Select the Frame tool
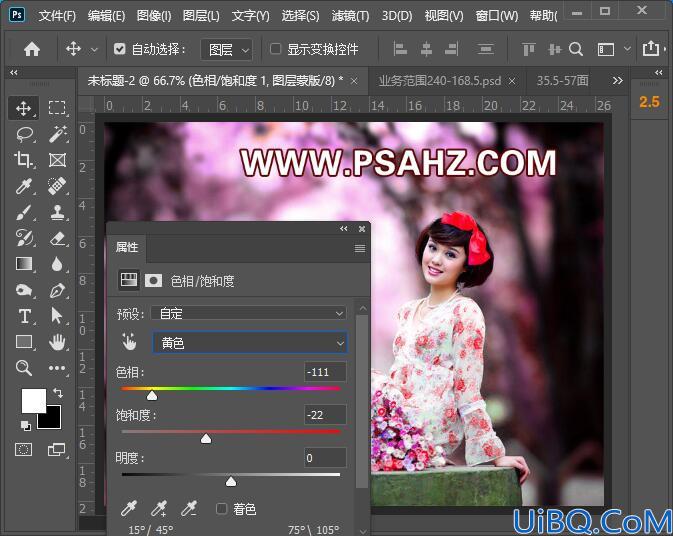Screen dimensions: 673x536 [x=57, y=160]
